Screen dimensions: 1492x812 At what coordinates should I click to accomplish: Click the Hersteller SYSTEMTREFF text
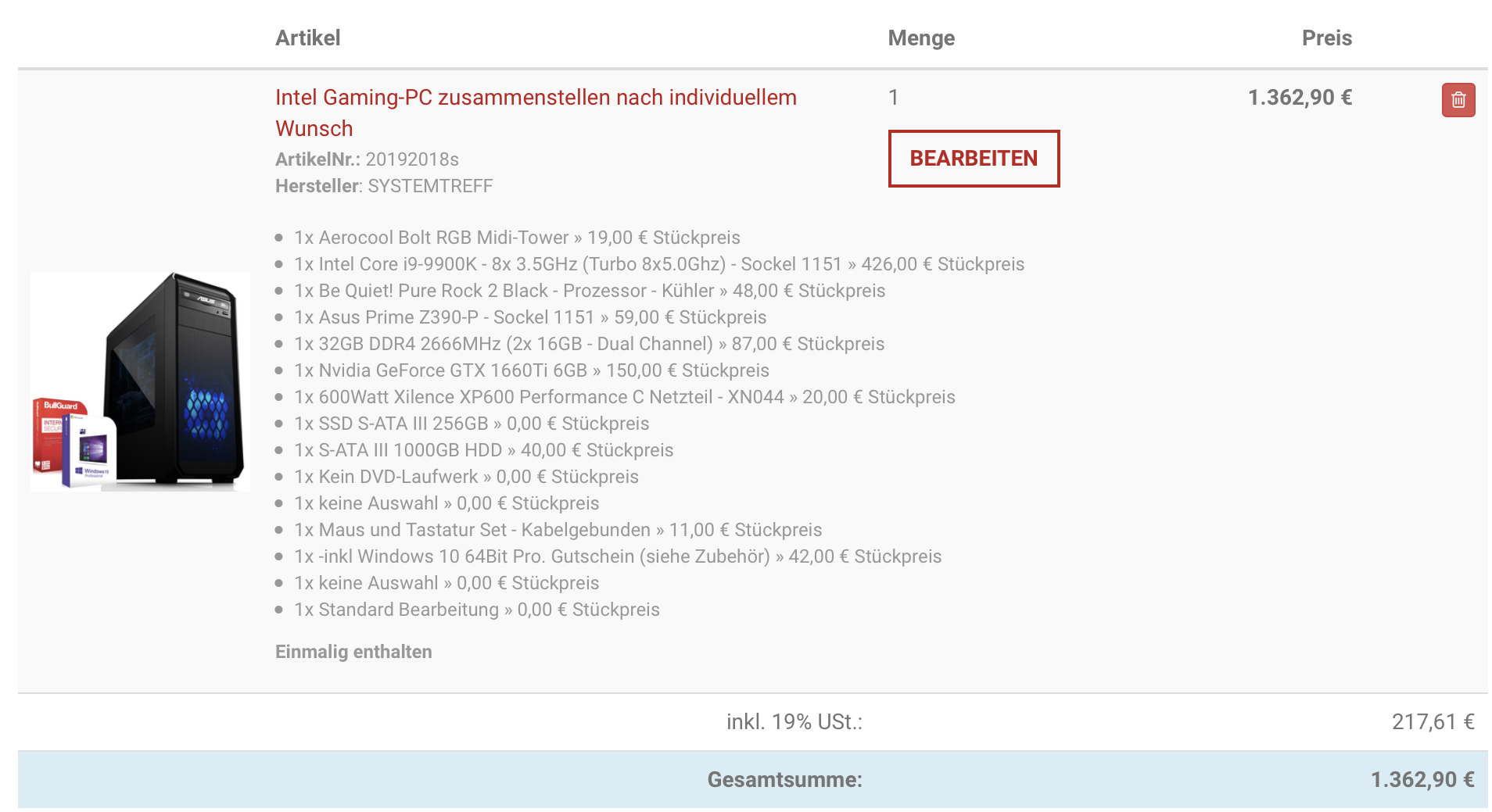(384, 186)
